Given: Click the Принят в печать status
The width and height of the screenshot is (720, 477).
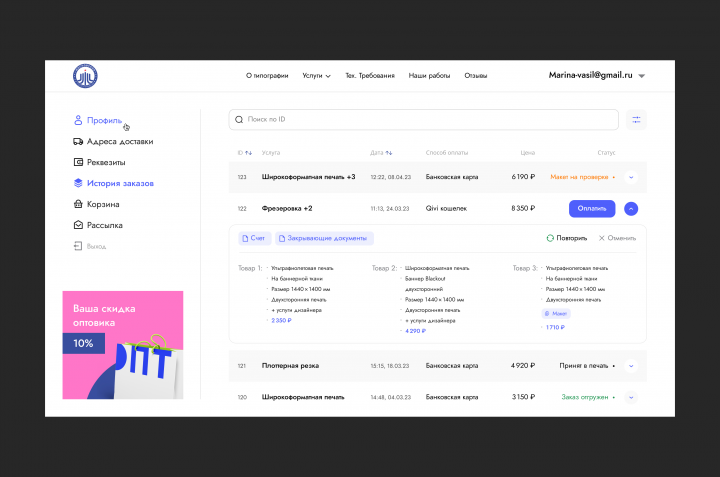Looking at the screenshot, I should (x=583, y=366).
